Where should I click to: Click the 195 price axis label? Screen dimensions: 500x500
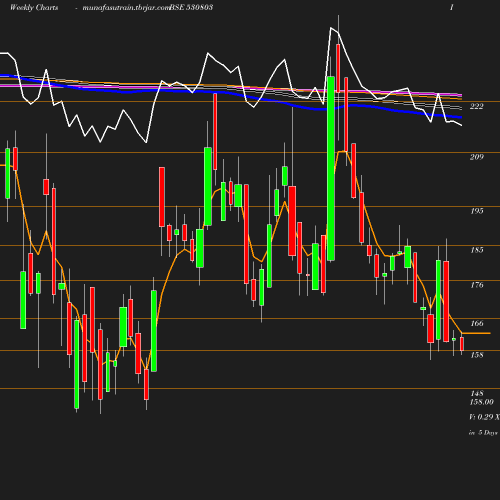point(477,211)
